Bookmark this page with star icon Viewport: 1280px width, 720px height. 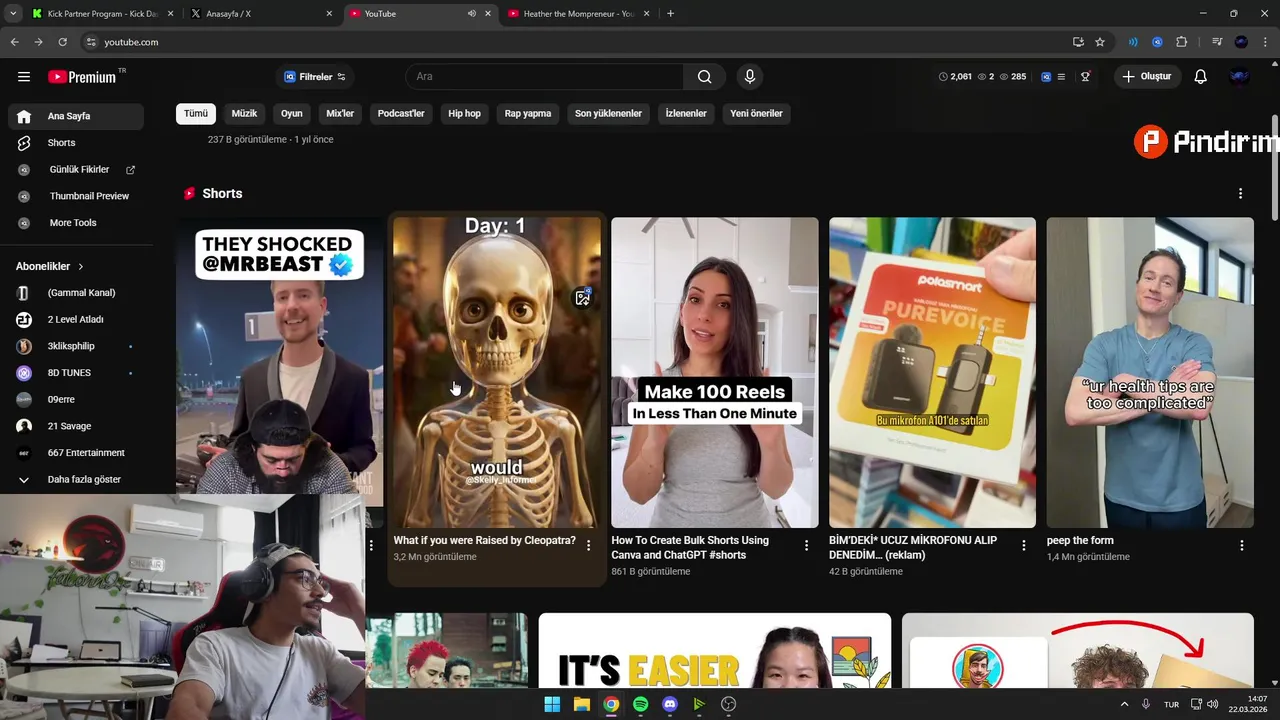[1100, 42]
